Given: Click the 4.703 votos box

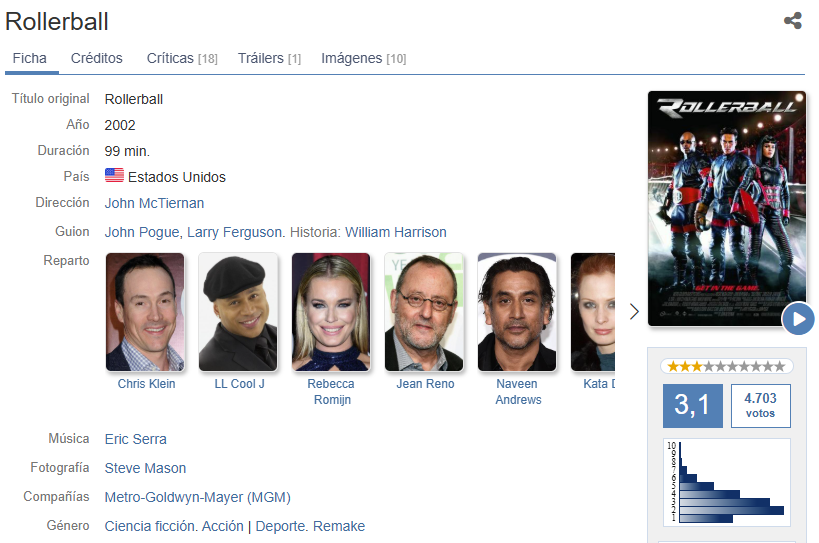Looking at the screenshot, I should click(x=760, y=406).
